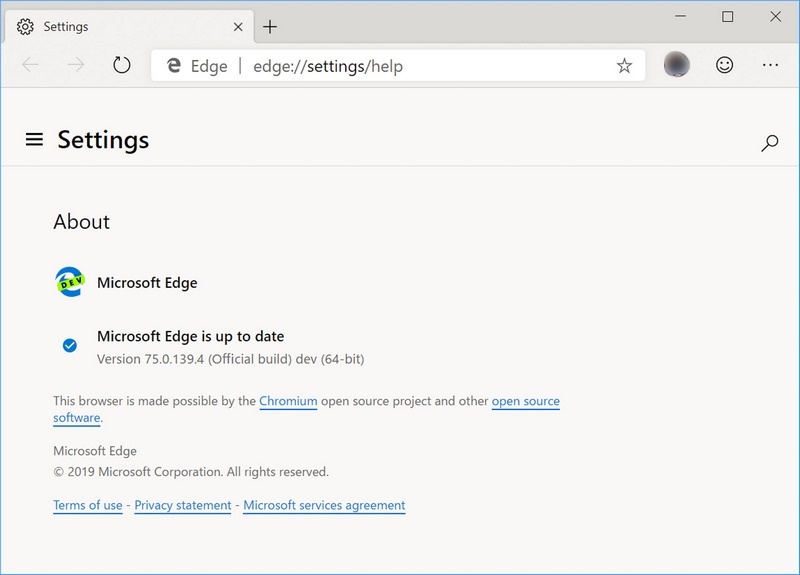
Task: Add this page to favorites star
Action: click(x=624, y=65)
